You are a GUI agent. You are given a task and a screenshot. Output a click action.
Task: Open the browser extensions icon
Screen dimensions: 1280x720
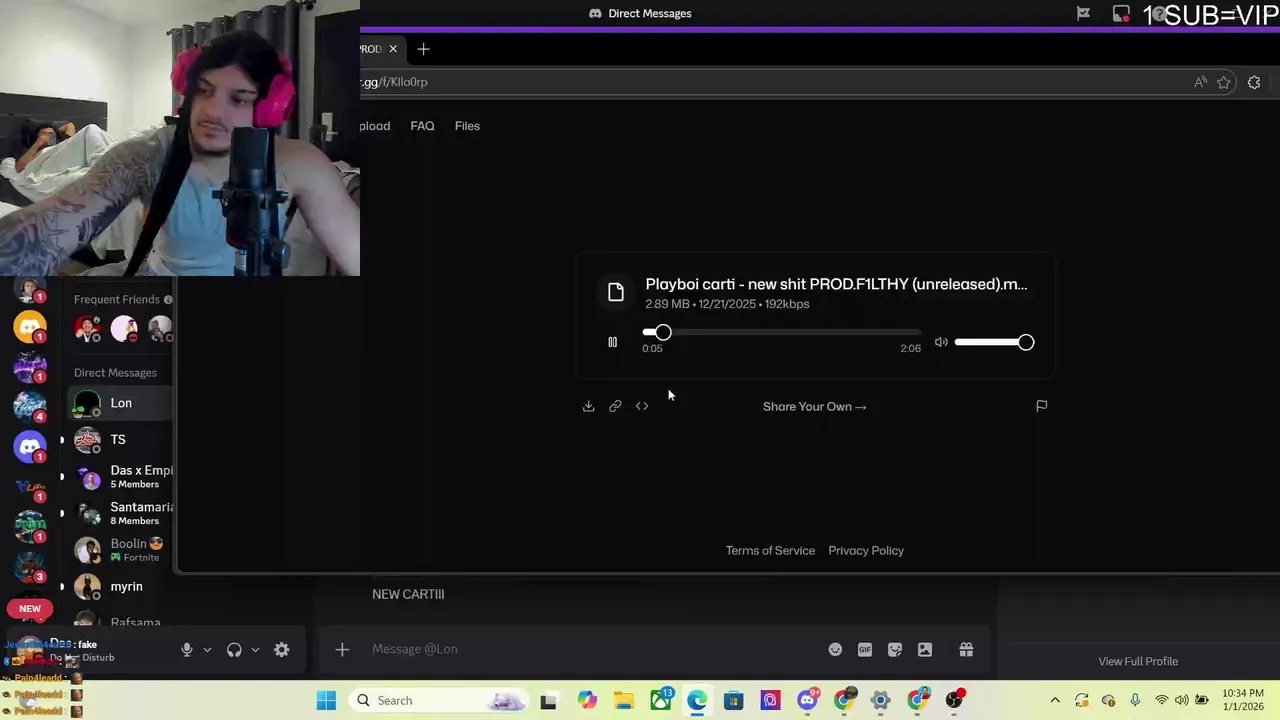tap(1254, 82)
